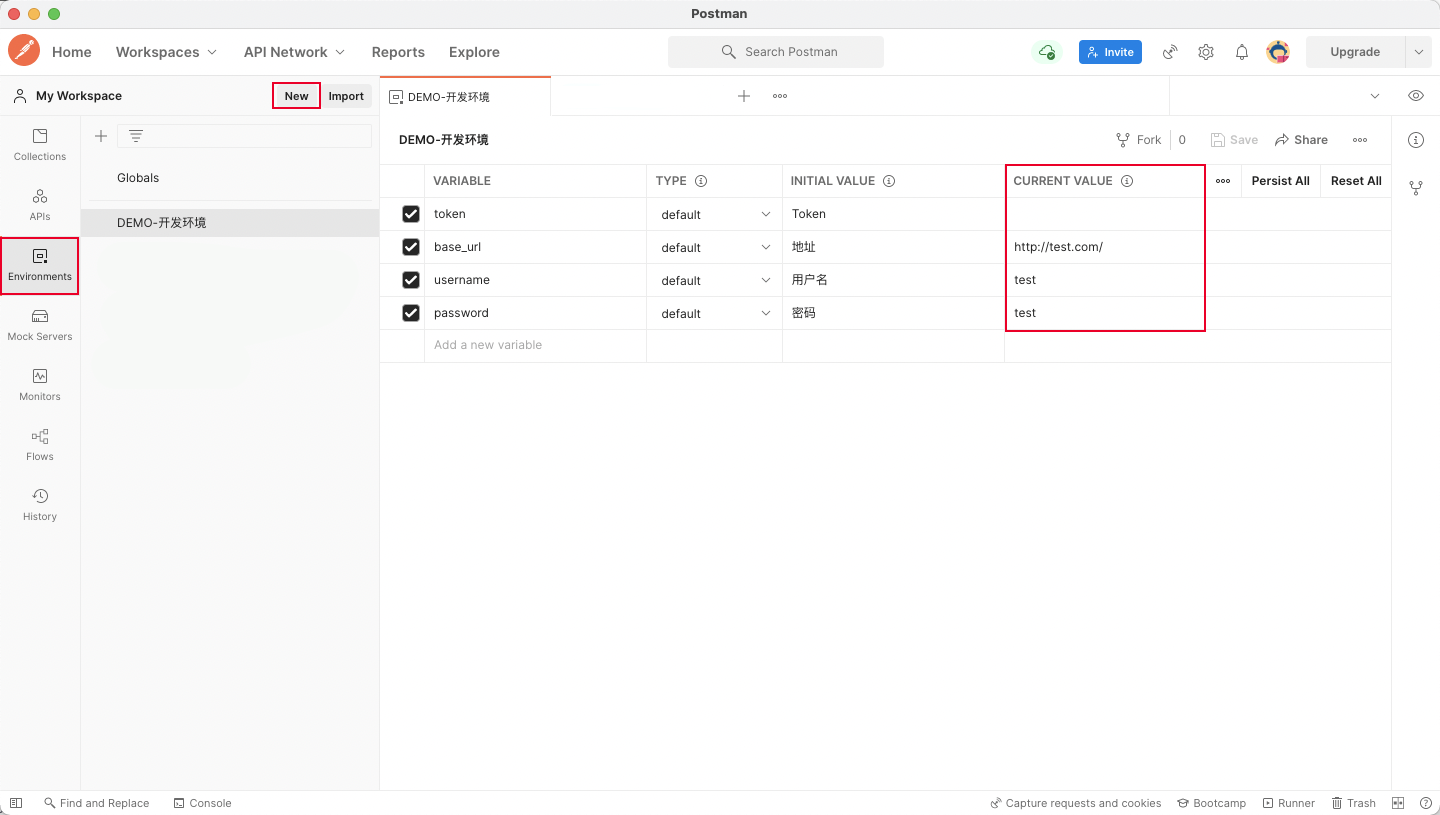Viewport: 1440px width, 815px height.
Task: Open the Runner in status bar
Action: point(1289,803)
